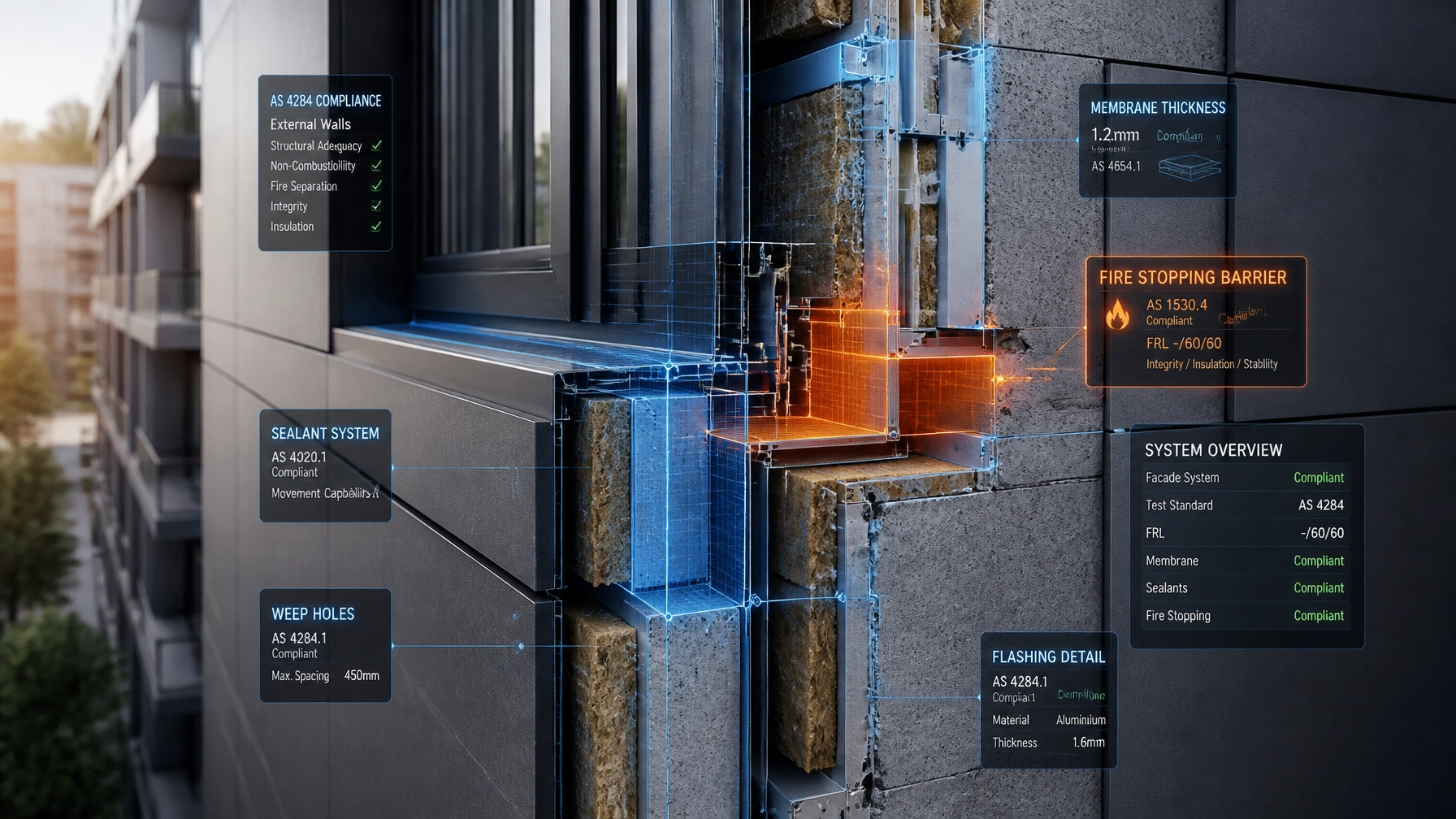Click the -/60/60 value in the overview FRL row
This screenshot has height=819, width=1456.
[1322, 533]
